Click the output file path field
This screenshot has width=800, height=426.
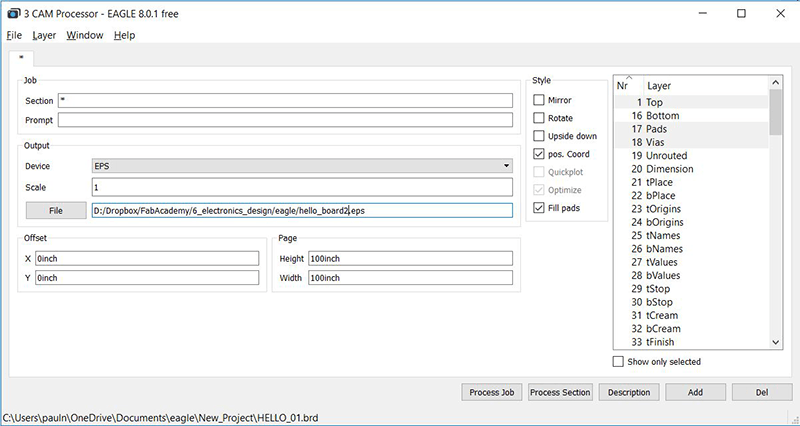tap(302, 211)
